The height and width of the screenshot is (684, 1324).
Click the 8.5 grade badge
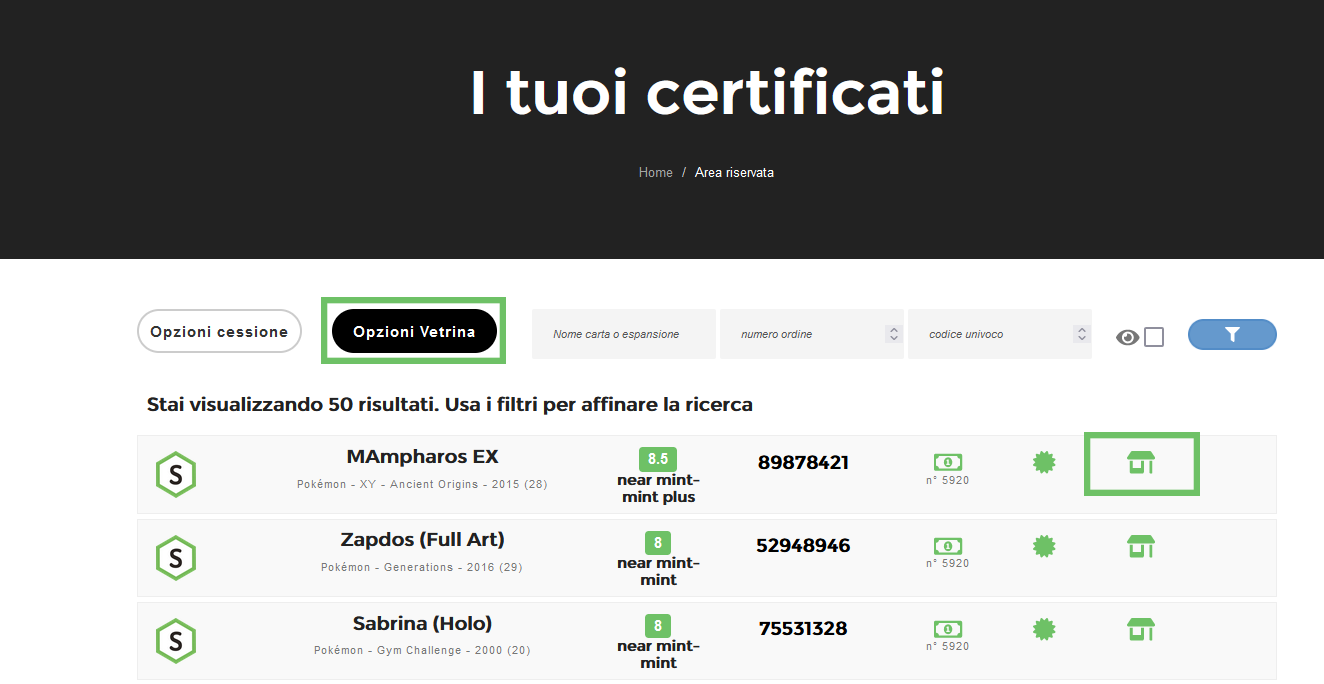coord(658,459)
